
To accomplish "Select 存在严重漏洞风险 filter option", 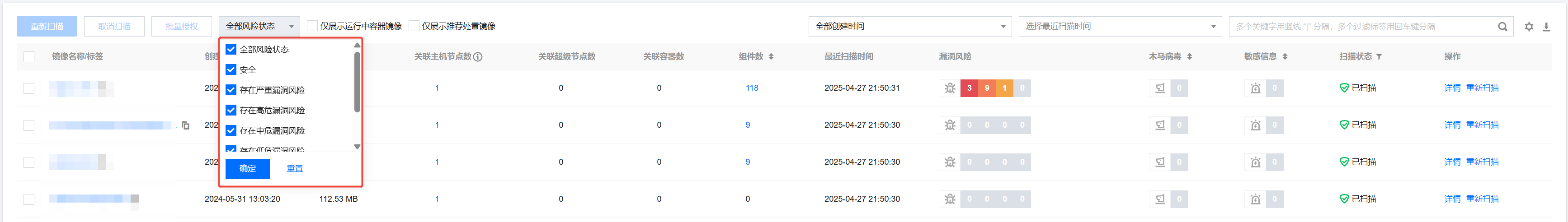I will [x=231, y=90].
